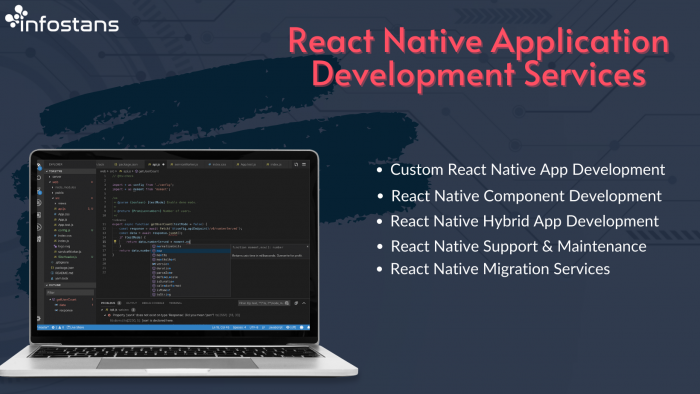The height and width of the screenshot is (394, 700).
Task: Click the feedback smiley in the status bar
Action: pyautogui.click(x=301, y=327)
